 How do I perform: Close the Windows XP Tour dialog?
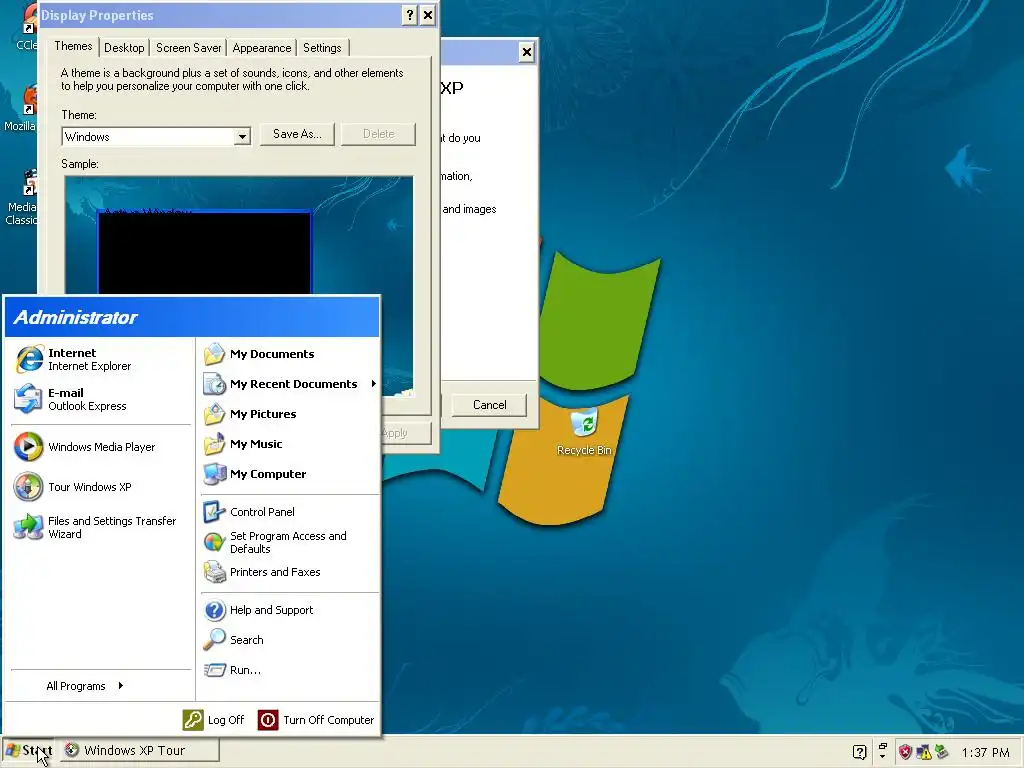(526, 52)
